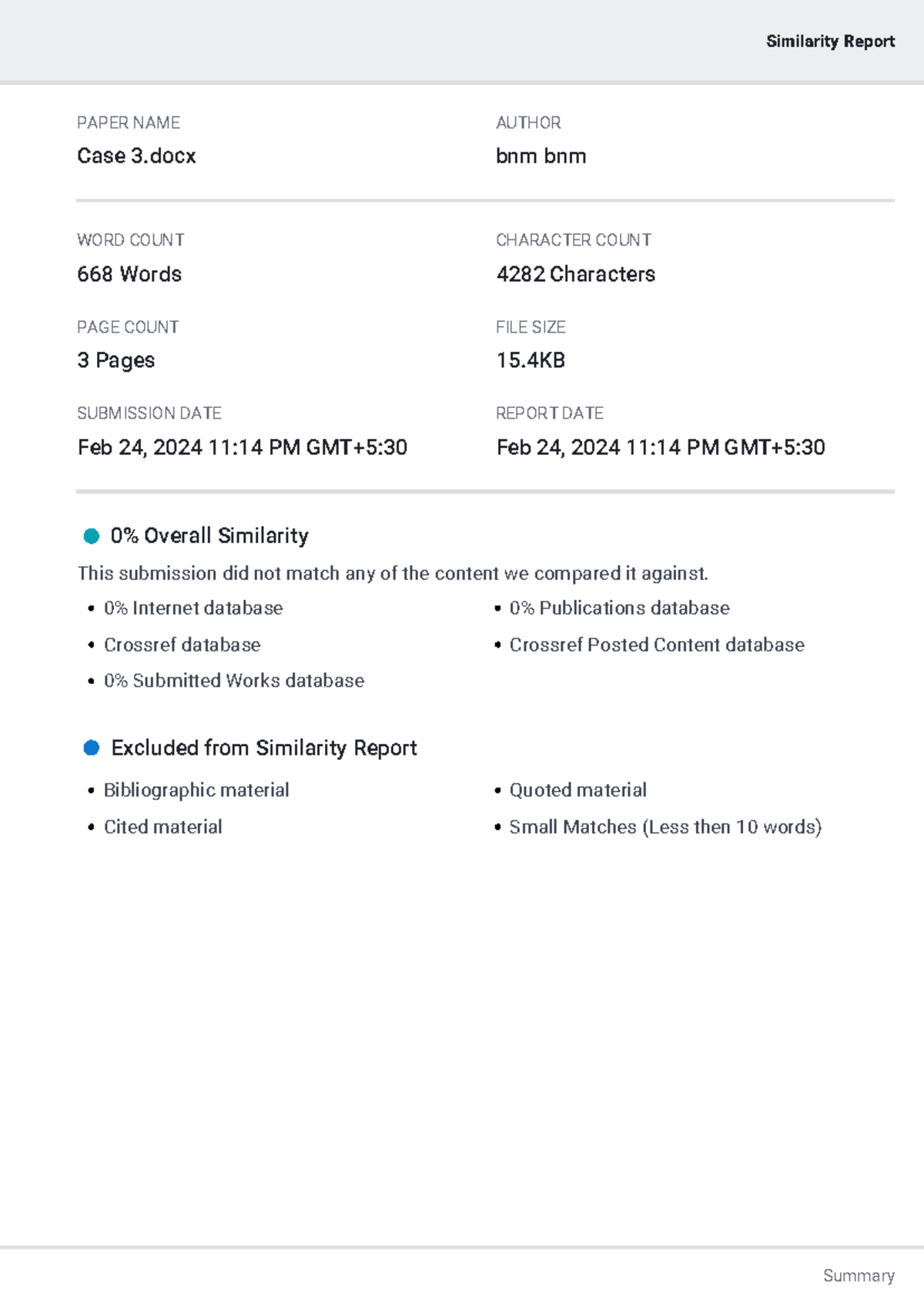Click the 4282 Characters value
The image size is (924, 1306).
tap(576, 274)
